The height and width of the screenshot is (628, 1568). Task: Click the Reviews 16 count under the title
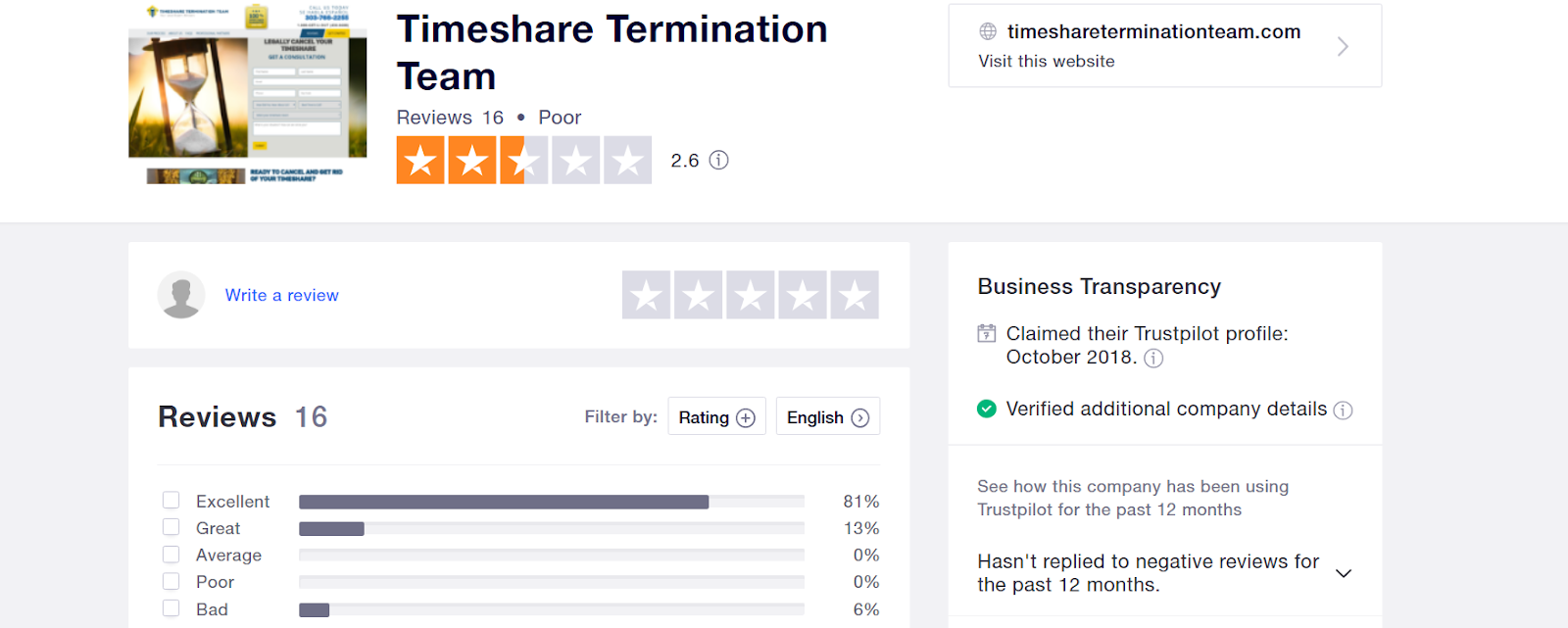pyautogui.click(x=450, y=118)
